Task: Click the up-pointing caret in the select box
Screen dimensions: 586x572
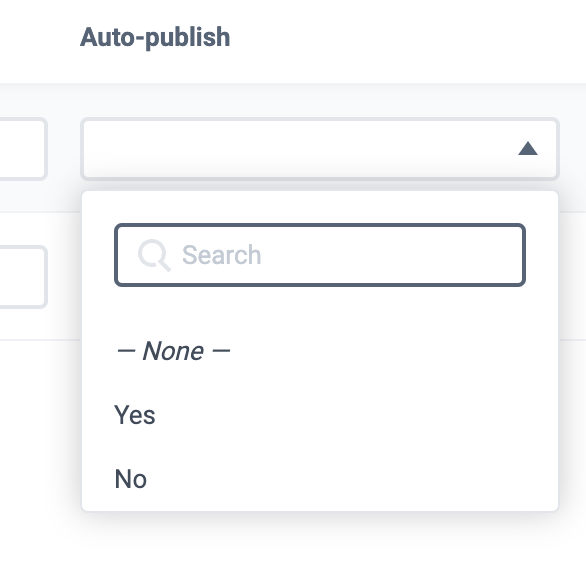Action: pyautogui.click(x=528, y=148)
